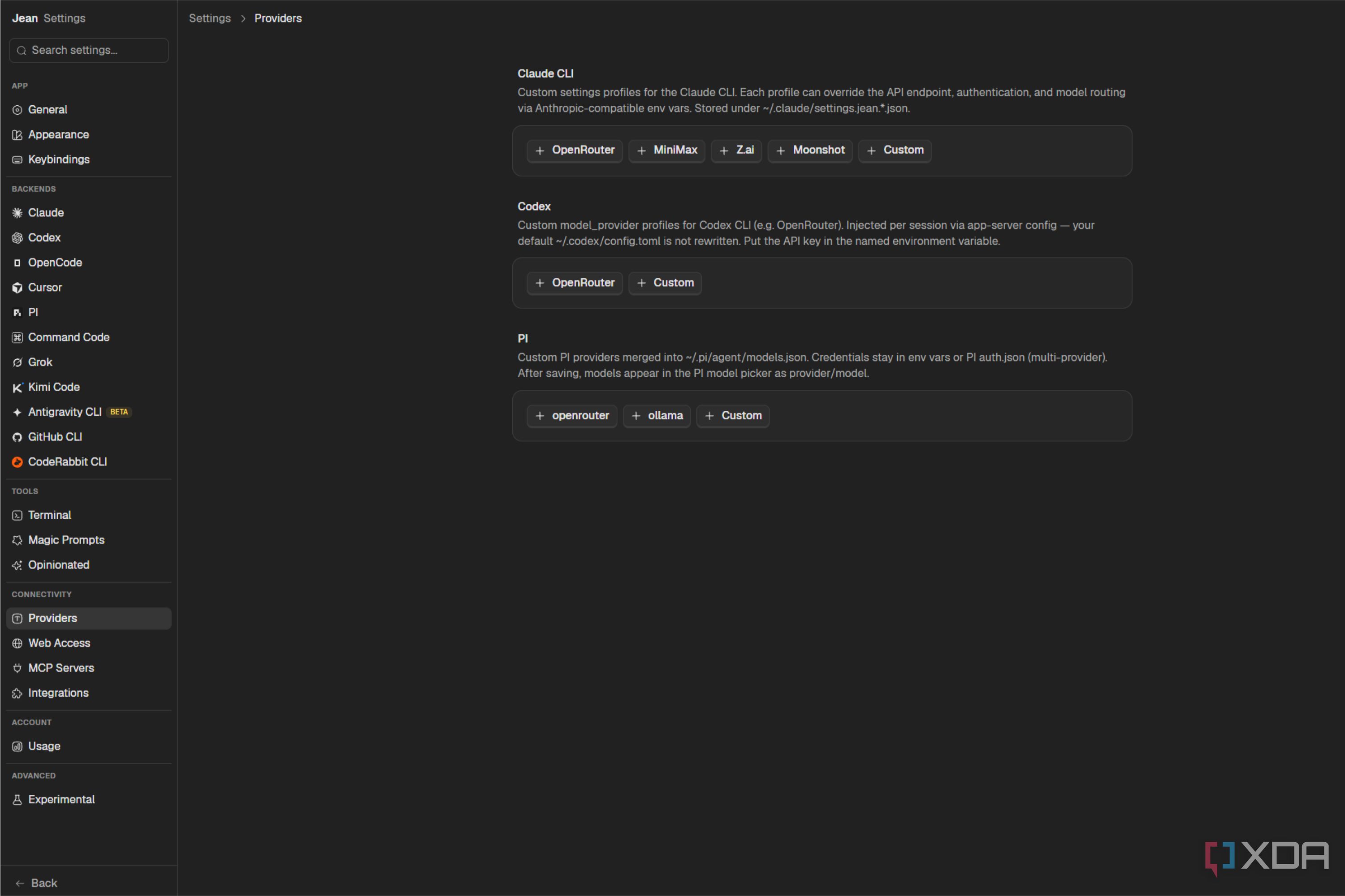1345x896 pixels.
Task: Click the Terminal prompt icon
Action: [x=17, y=516]
